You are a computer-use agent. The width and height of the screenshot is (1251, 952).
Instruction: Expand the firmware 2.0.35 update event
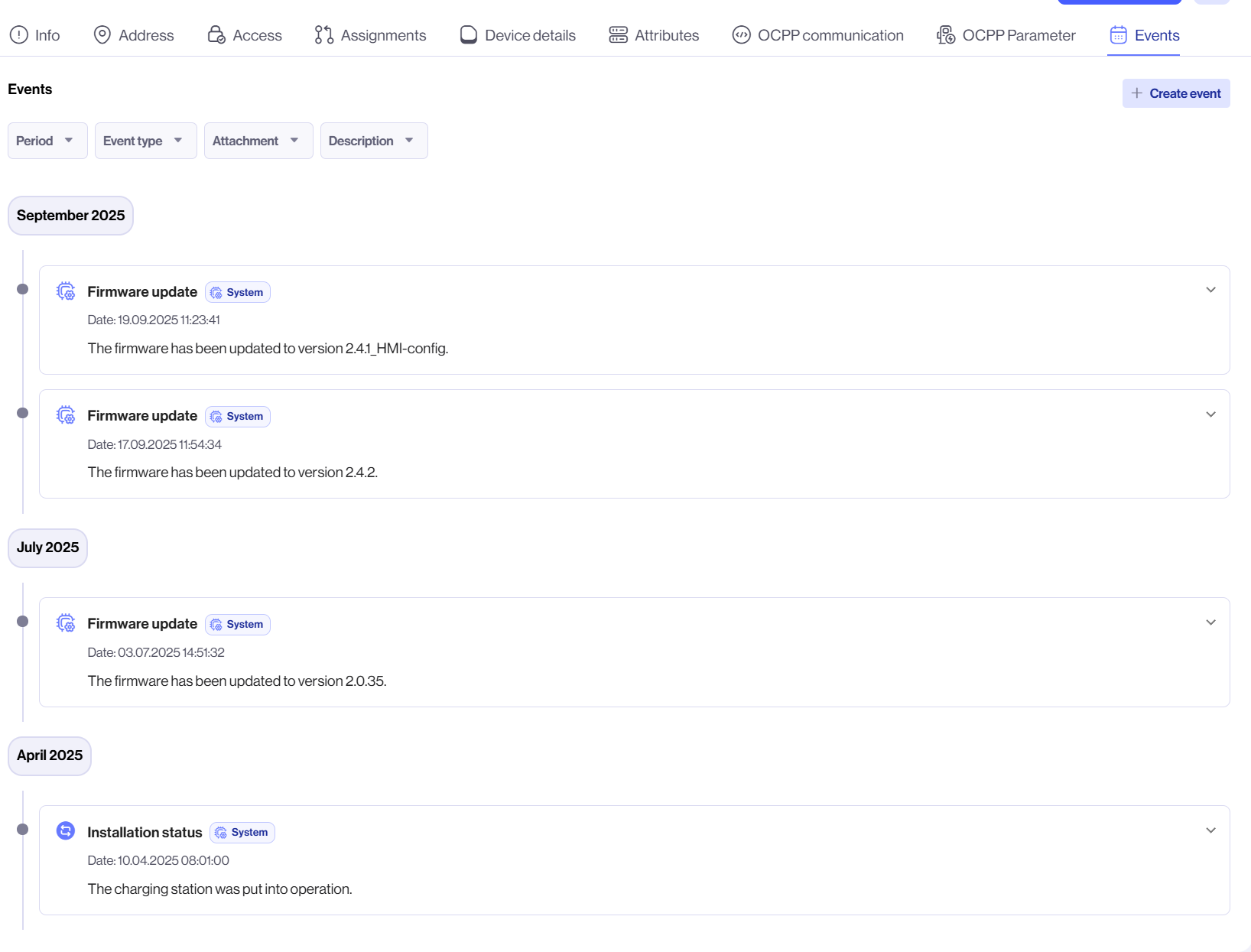tap(1210, 622)
